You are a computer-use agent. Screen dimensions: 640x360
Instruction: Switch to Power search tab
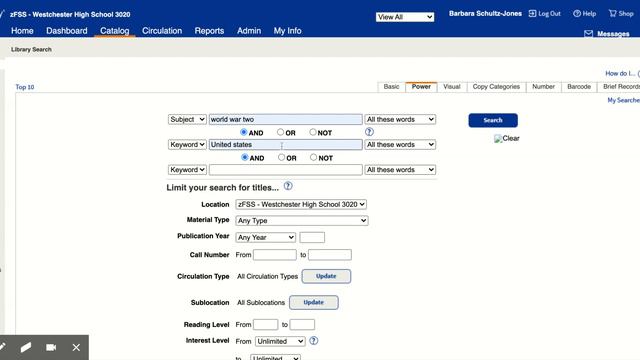(x=421, y=87)
